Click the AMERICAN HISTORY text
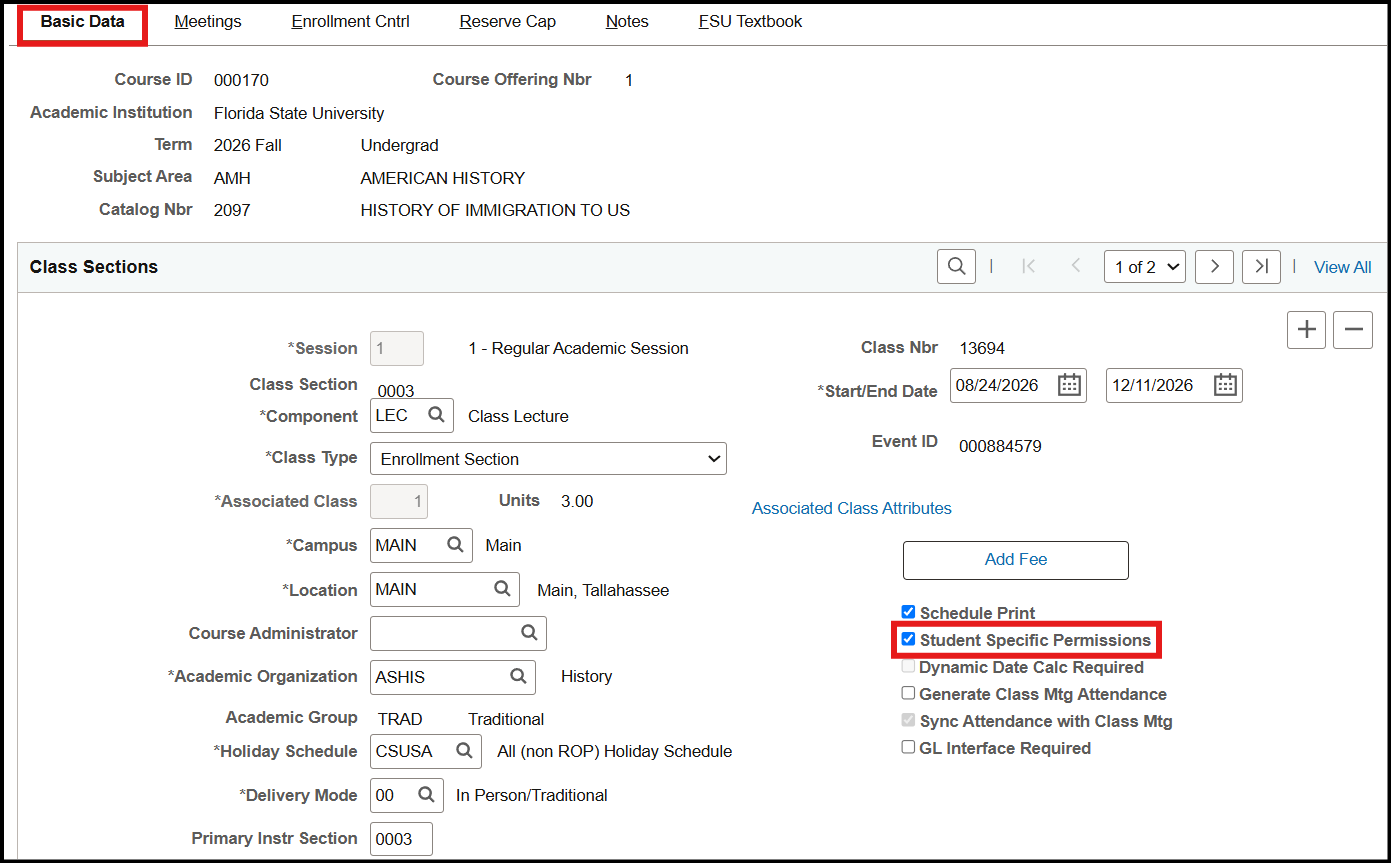The height and width of the screenshot is (863, 1391). click(x=442, y=178)
